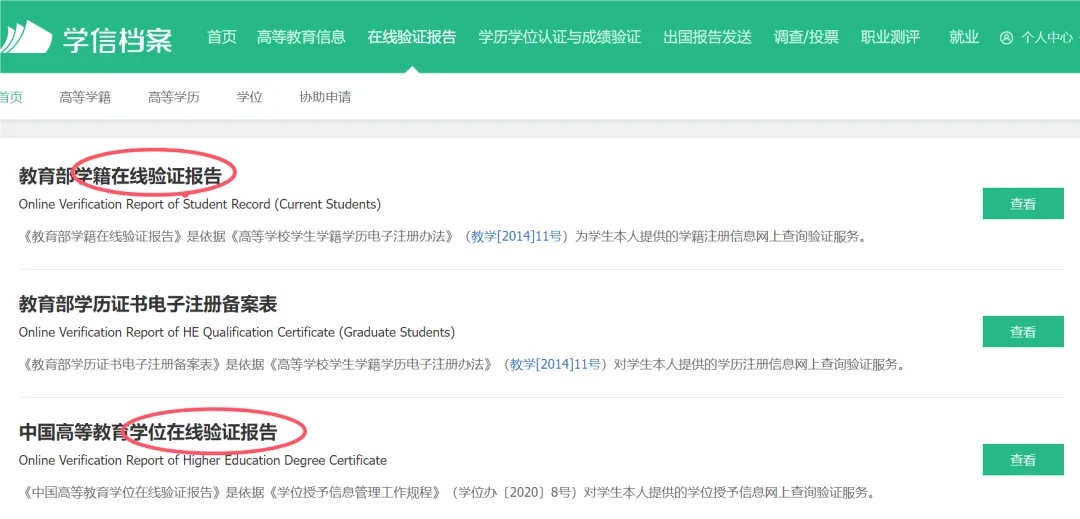
Task: Click the 学信档案 logo icon
Action: click(x=25, y=37)
